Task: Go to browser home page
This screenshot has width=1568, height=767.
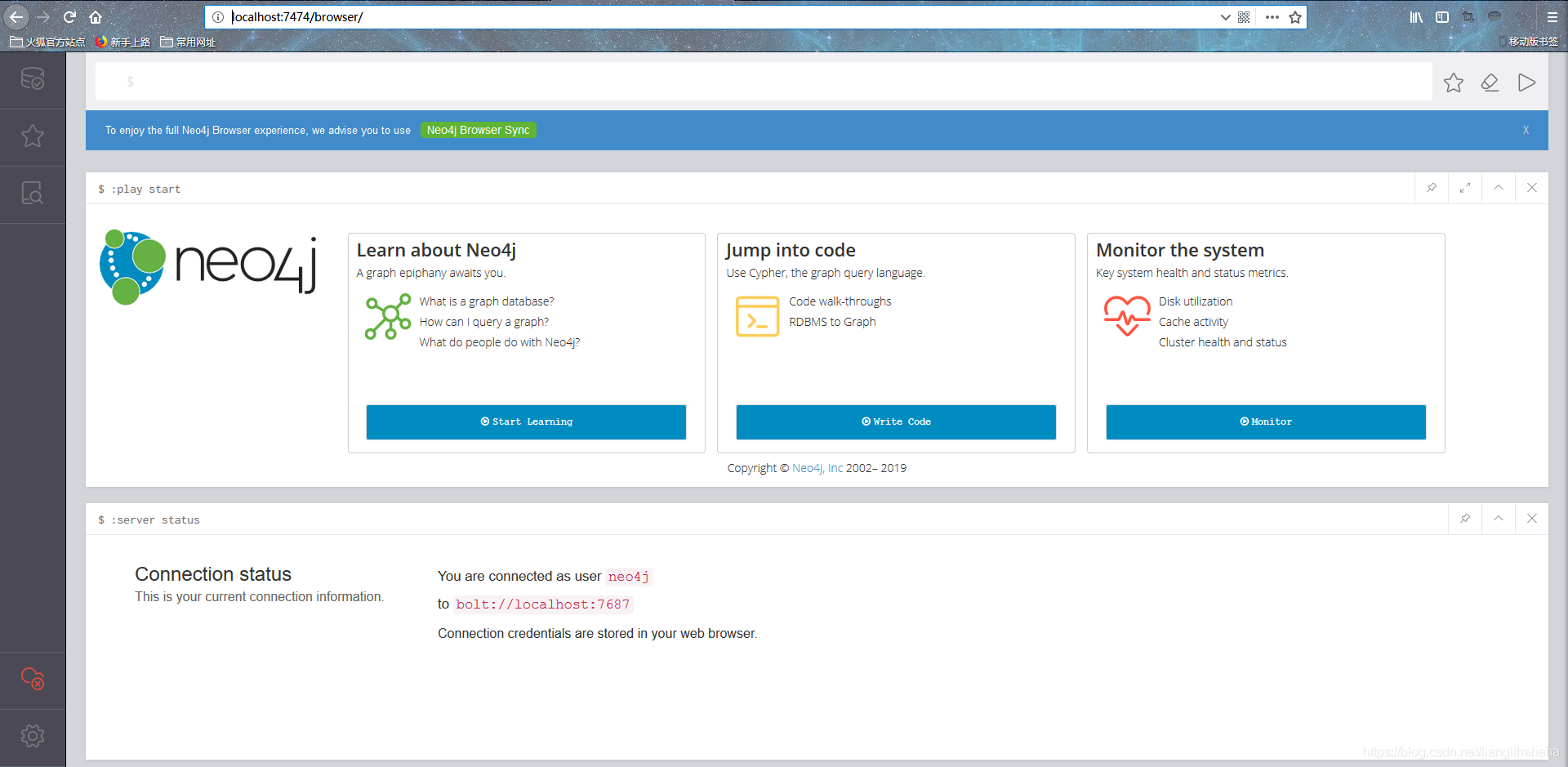Action: click(x=96, y=16)
